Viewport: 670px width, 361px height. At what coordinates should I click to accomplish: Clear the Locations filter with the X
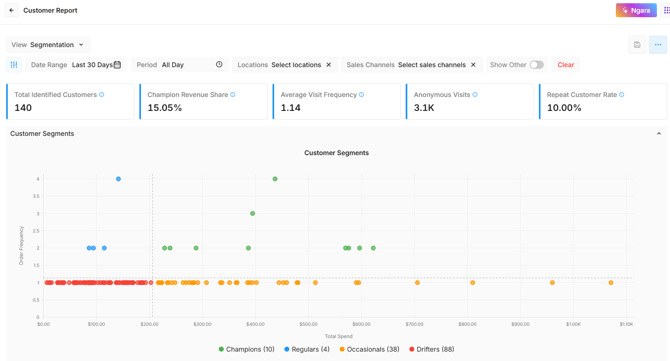click(x=329, y=65)
